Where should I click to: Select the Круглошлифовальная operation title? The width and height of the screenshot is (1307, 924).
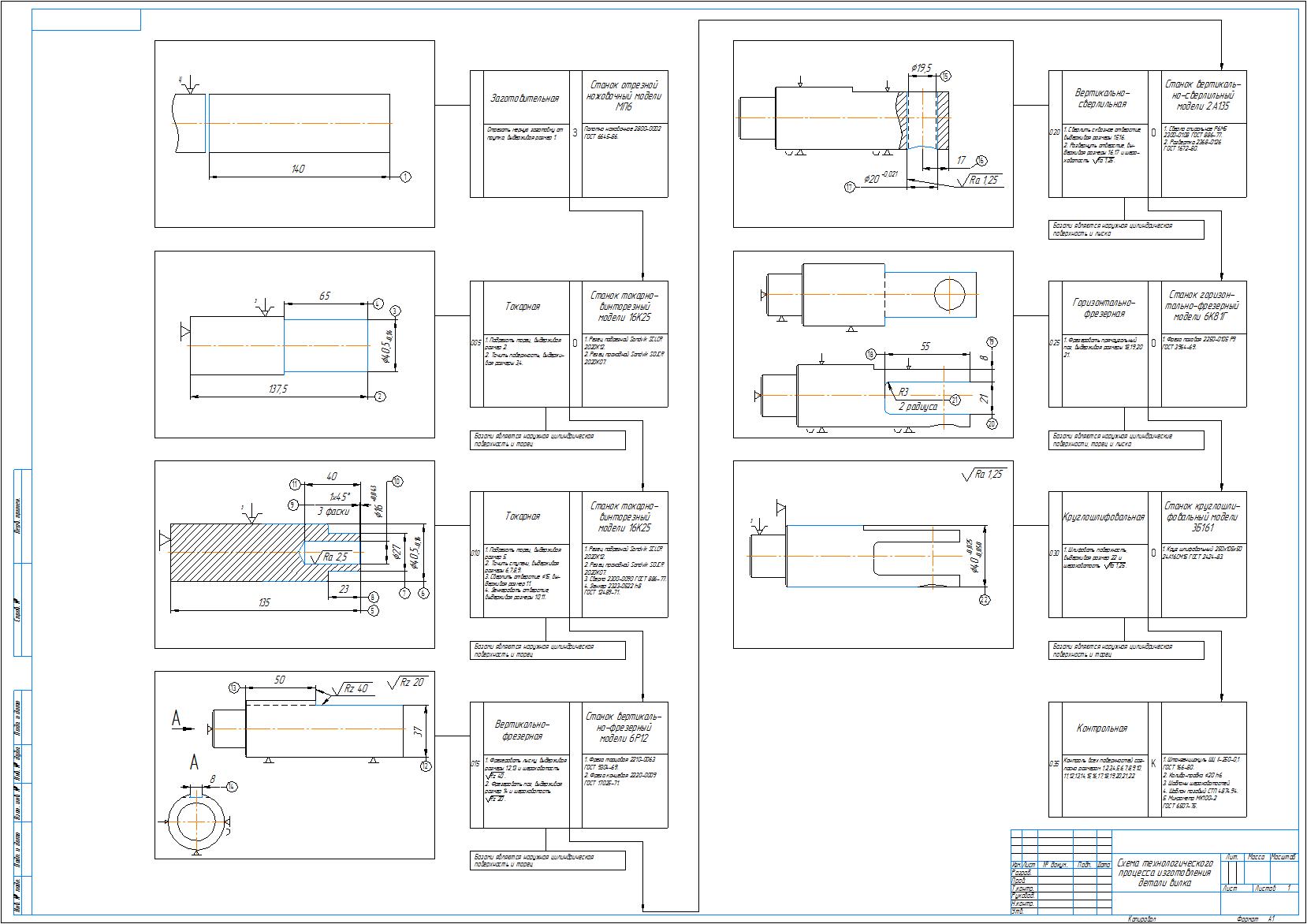coord(1103,517)
